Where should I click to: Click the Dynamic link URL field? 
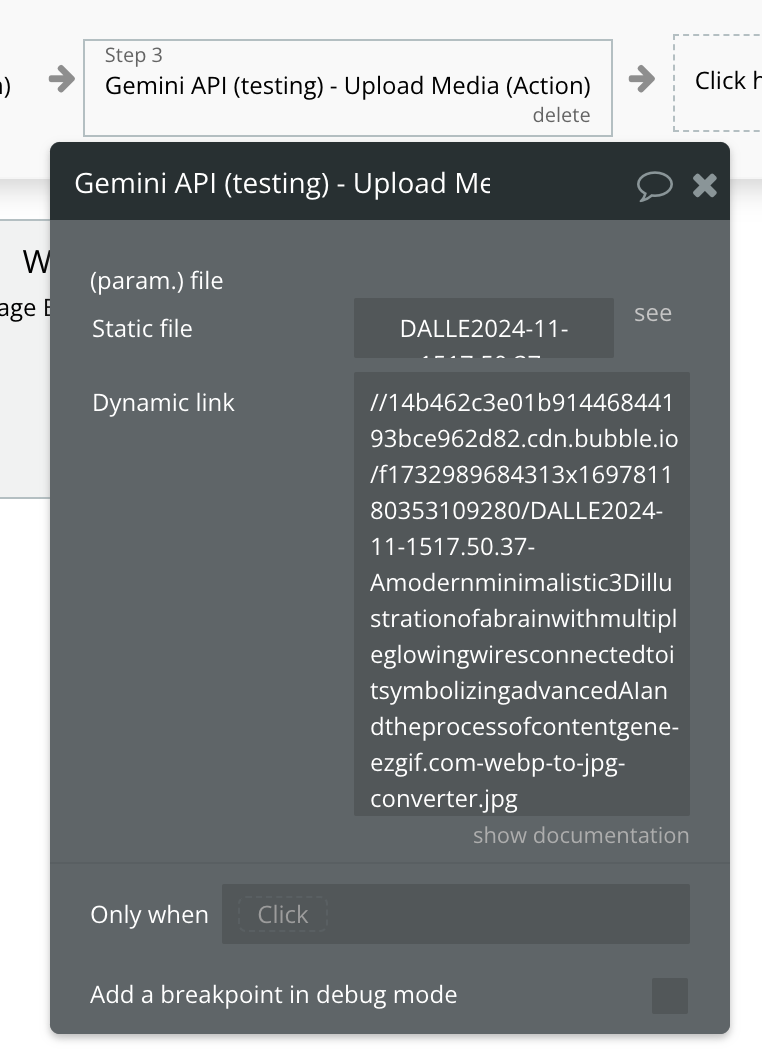[x=521, y=594]
